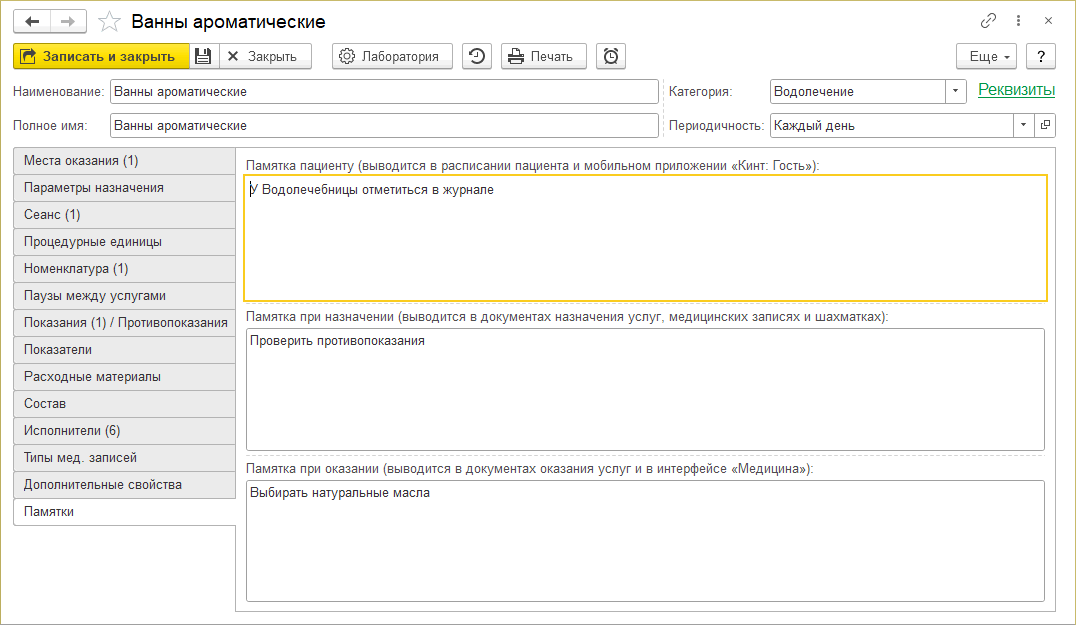Open the Еще dropdown menu
Screen dimensions: 1076x625
pos(986,56)
